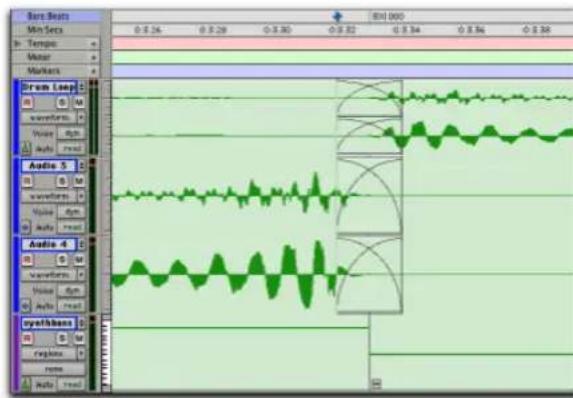The height and width of the screenshot is (398, 573).
Task: Click the Tempo ruler add button
Action: (x=94, y=44)
